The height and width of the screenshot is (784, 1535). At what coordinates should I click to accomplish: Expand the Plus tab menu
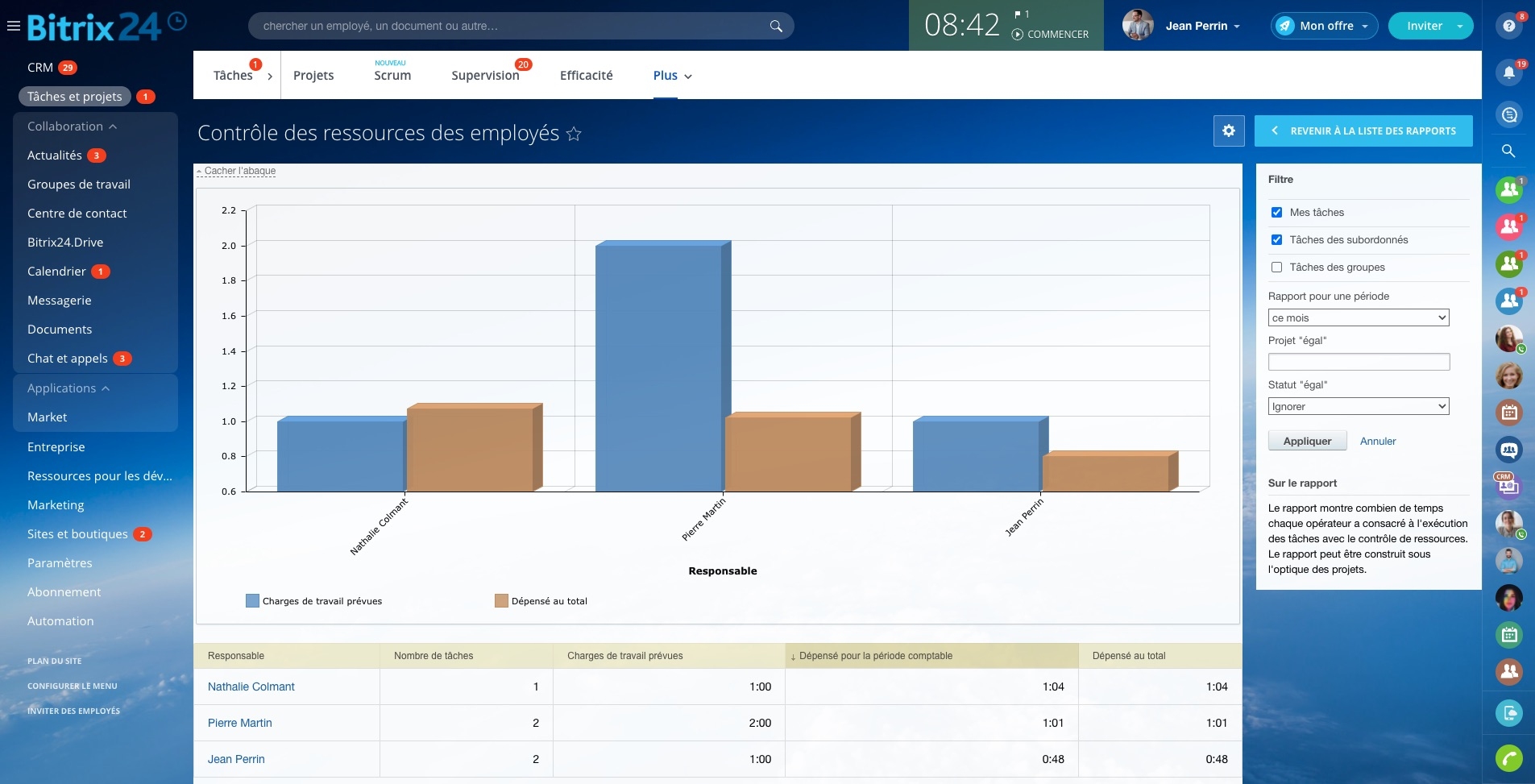click(x=673, y=76)
